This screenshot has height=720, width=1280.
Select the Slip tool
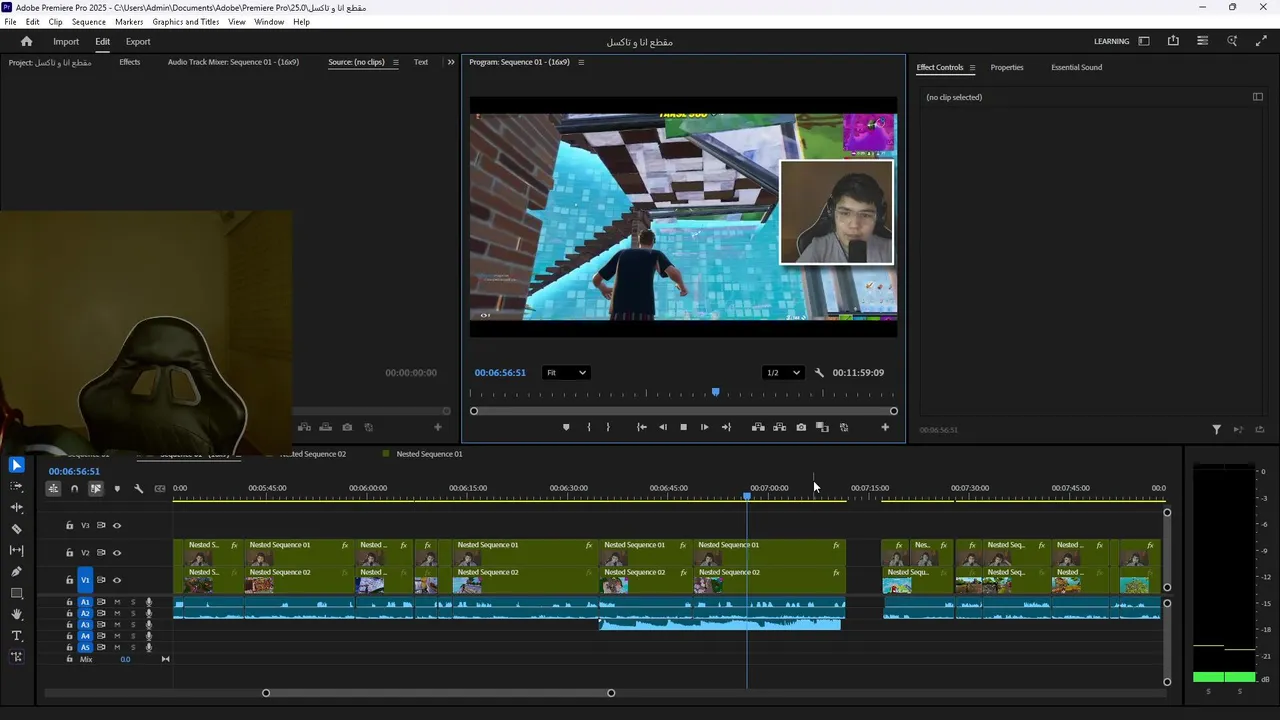coord(16,550)
